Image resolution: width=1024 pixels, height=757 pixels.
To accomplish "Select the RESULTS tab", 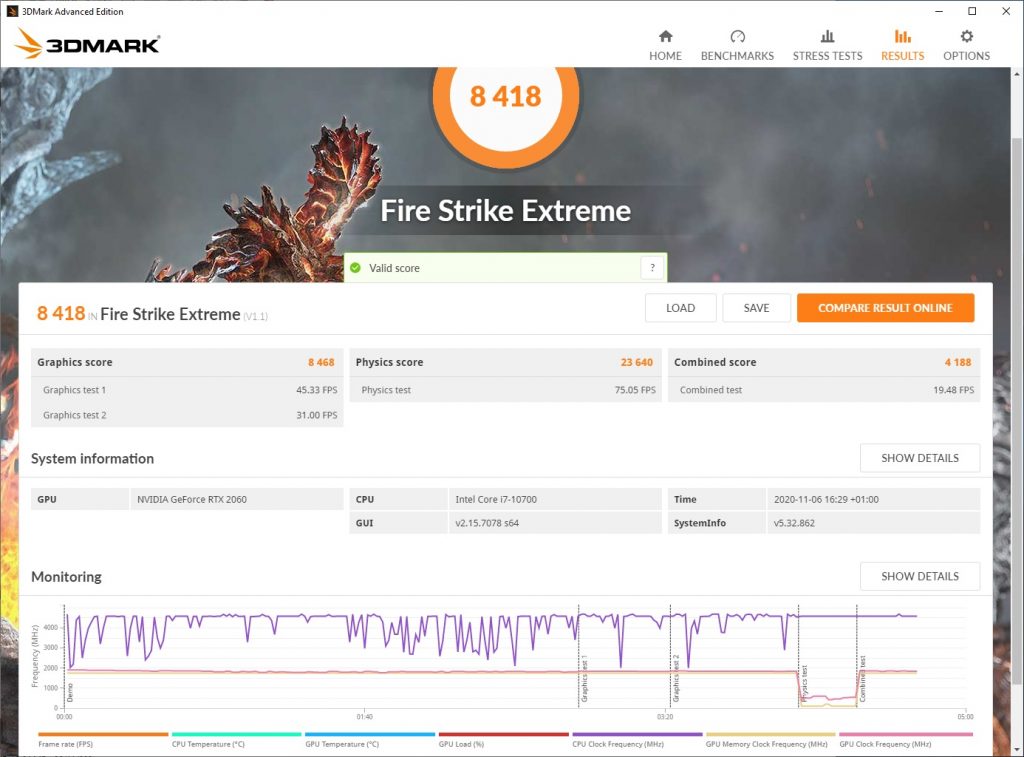I will (903, 46).
